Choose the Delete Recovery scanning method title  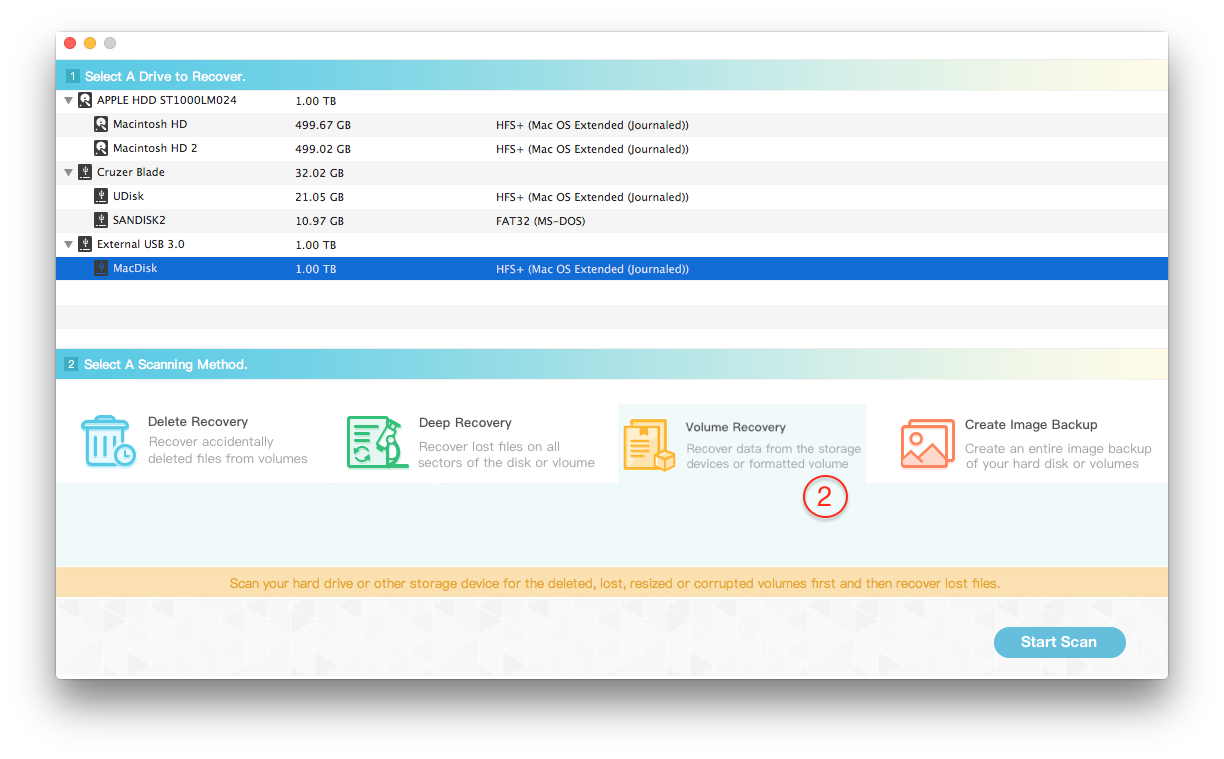pos(198,422)
